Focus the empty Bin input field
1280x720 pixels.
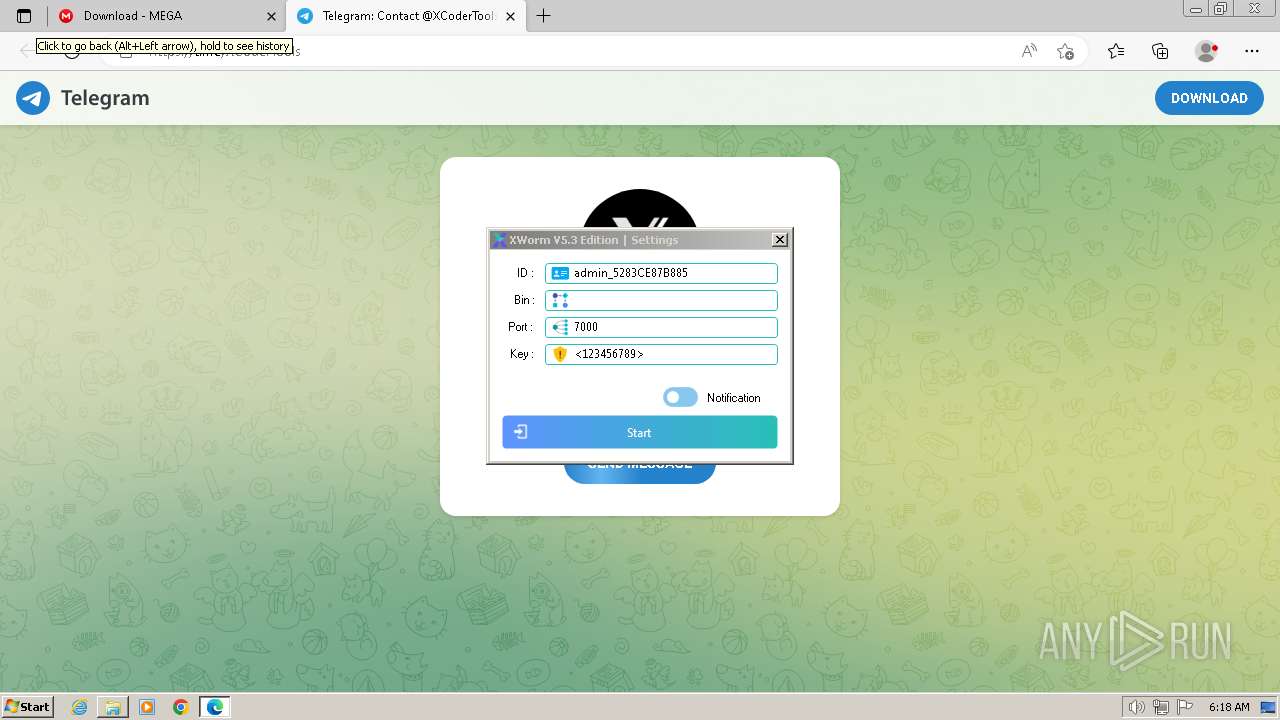pos(661,300)
